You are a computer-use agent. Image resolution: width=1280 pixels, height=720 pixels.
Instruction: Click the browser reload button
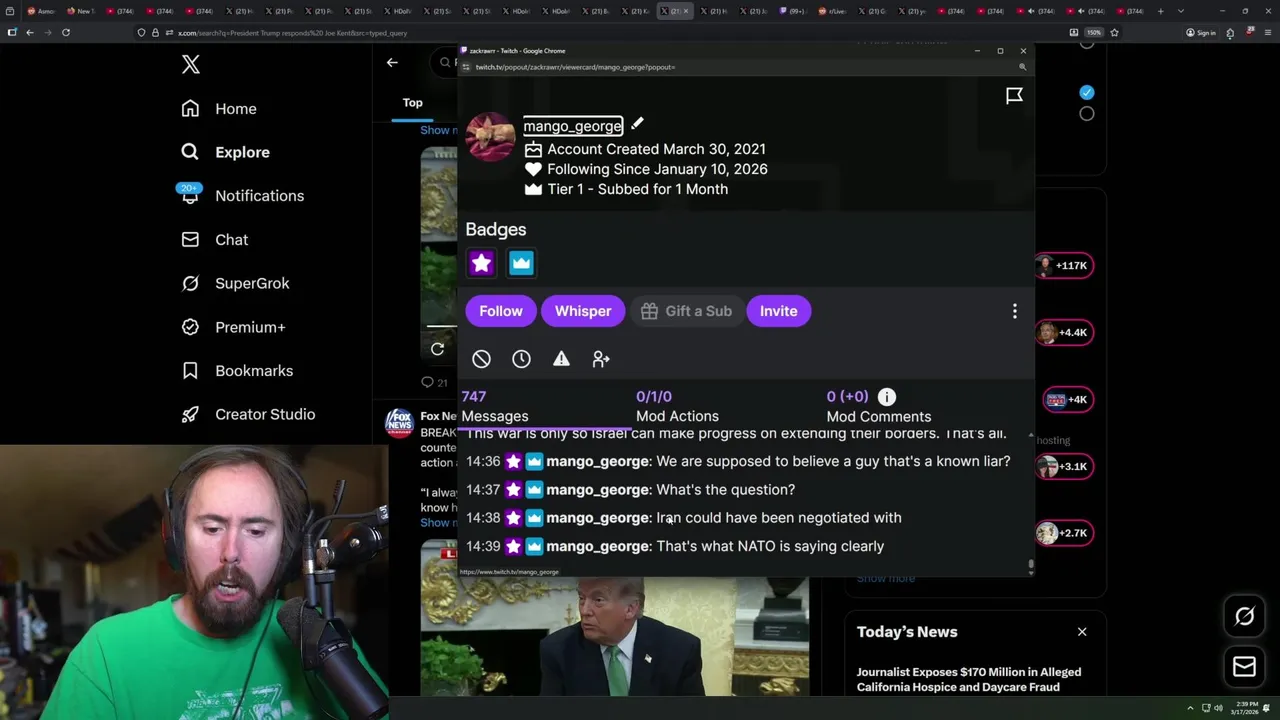(x=66, y=32)
